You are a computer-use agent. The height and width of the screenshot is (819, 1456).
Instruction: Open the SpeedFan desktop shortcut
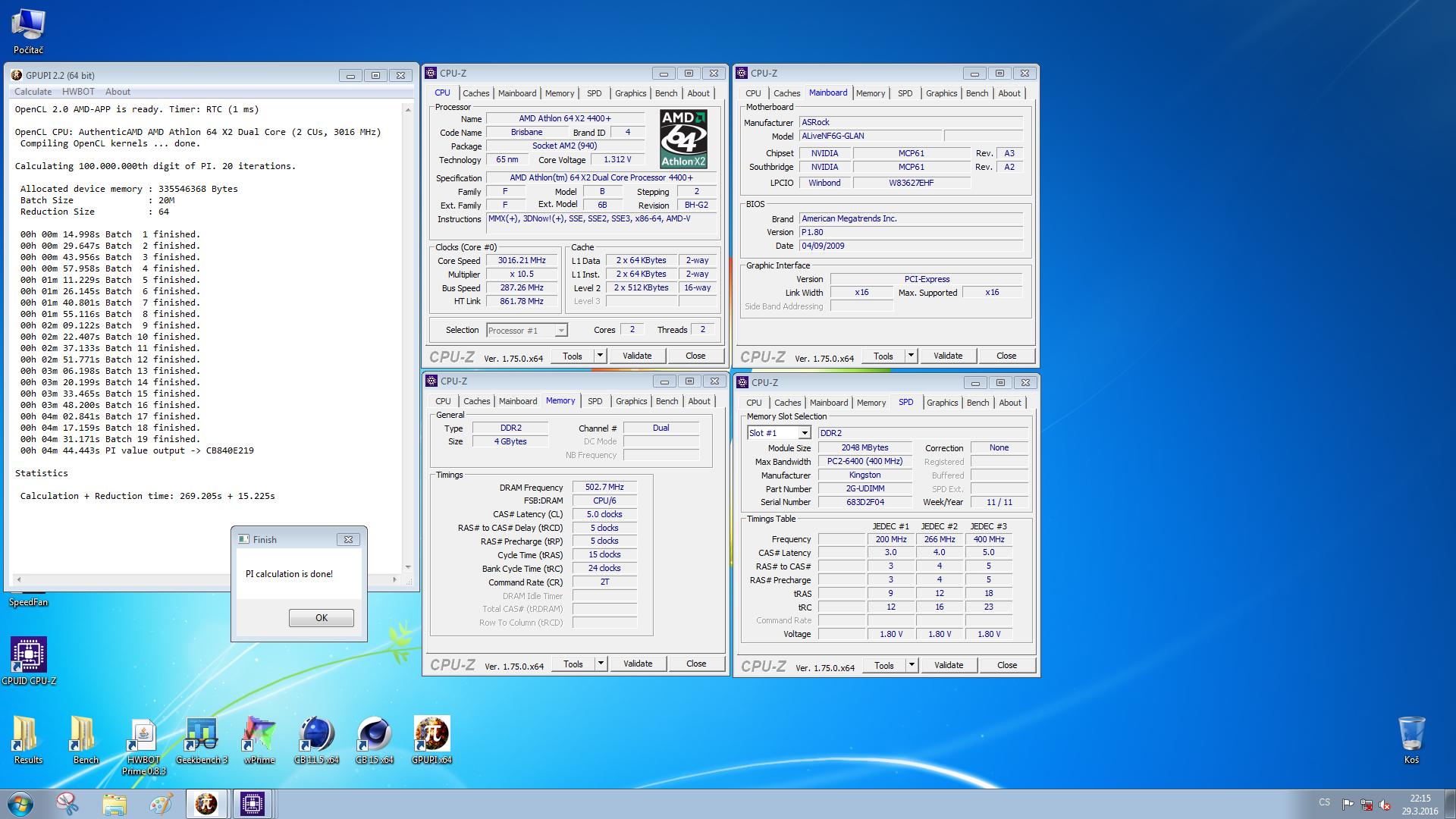[28, 601]
